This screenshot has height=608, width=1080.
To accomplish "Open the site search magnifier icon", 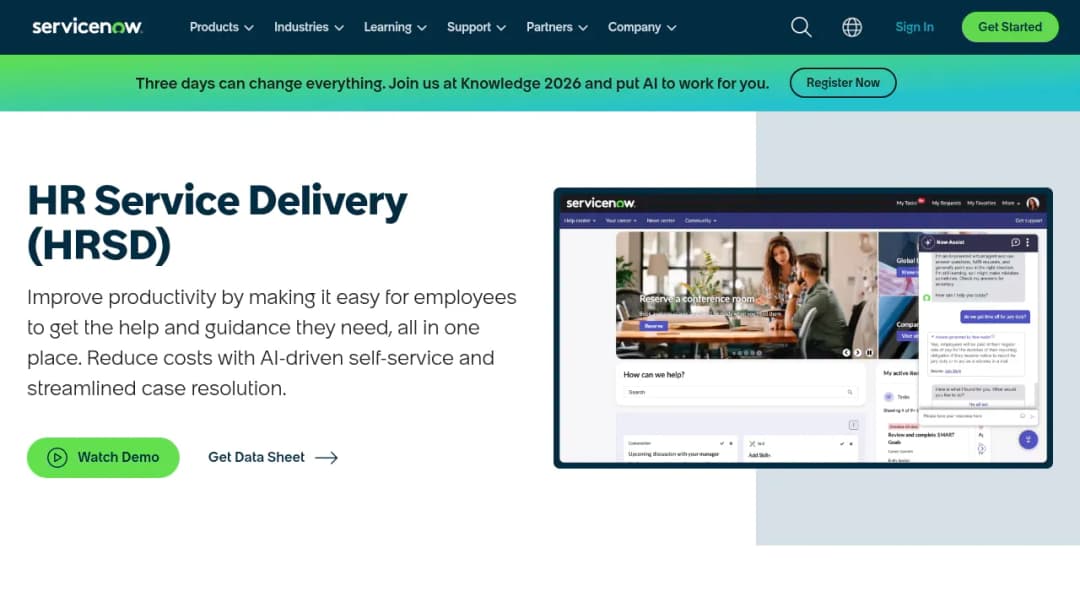I will (x=801, y=27).
